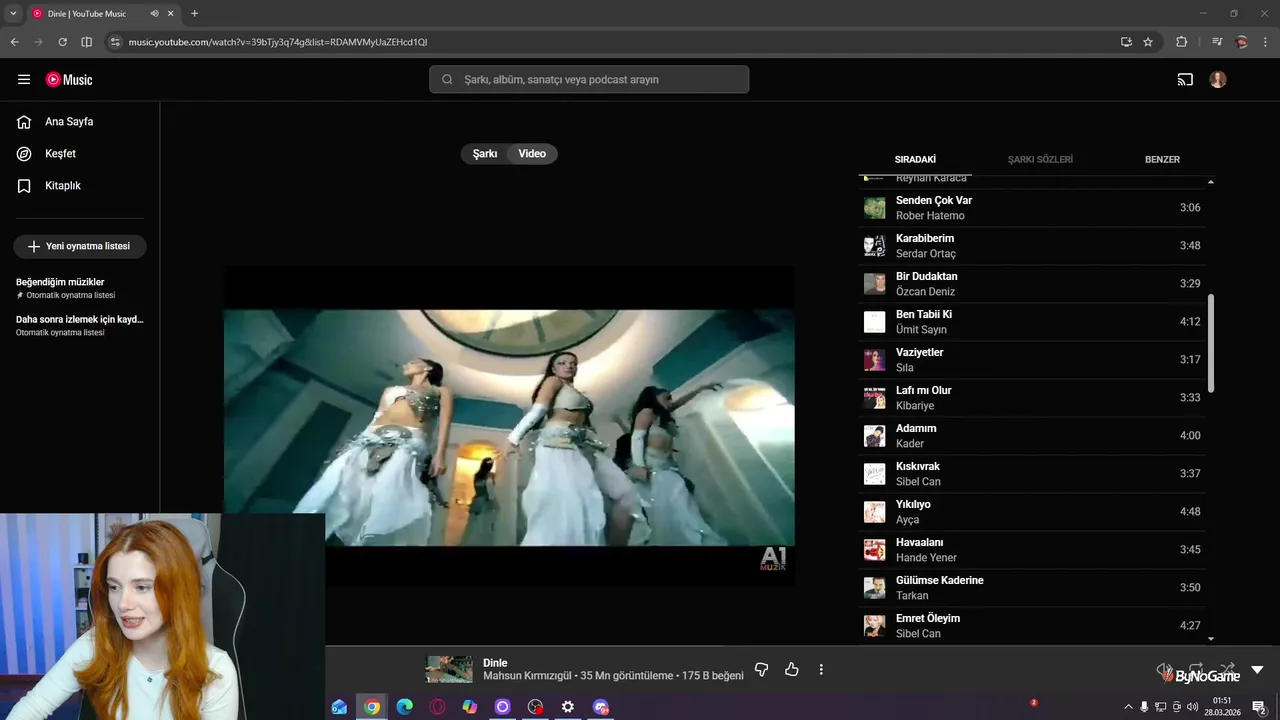Screen dimensions: 1280x720
Task: Click the search magnifier icon
Action: (x=447, y=79)
